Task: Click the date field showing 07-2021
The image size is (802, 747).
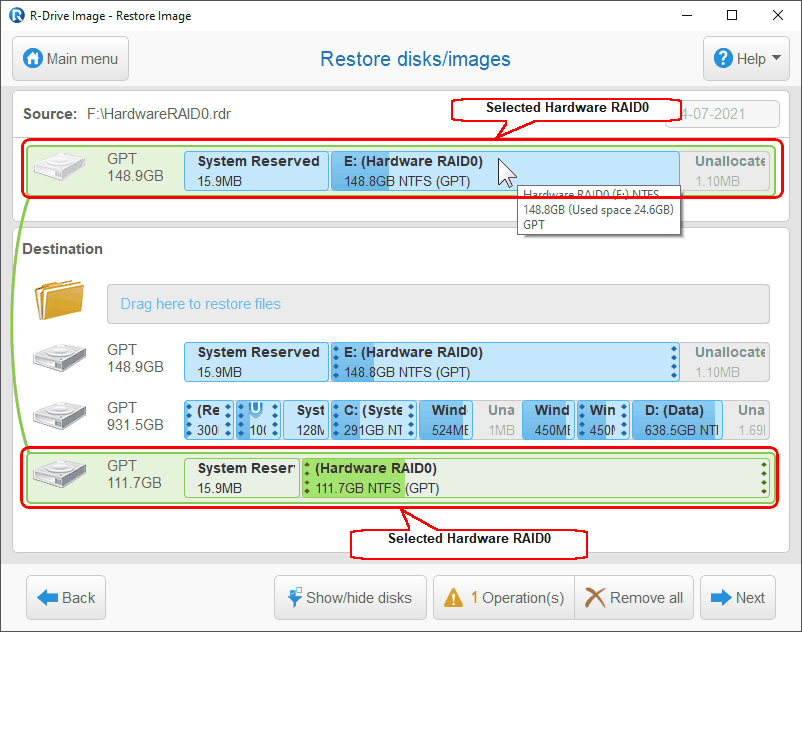Action: pos(722,114)
